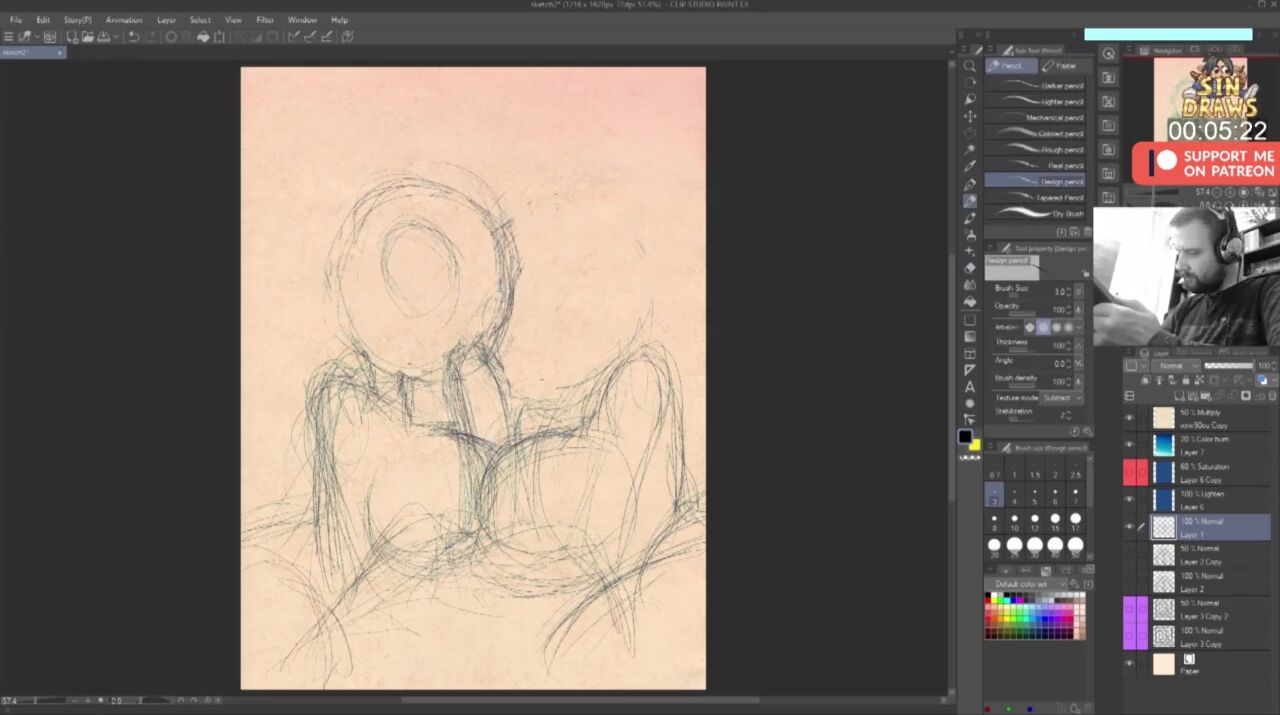
Task: Select the Move layer tool
Action: [x=969, y=116]
